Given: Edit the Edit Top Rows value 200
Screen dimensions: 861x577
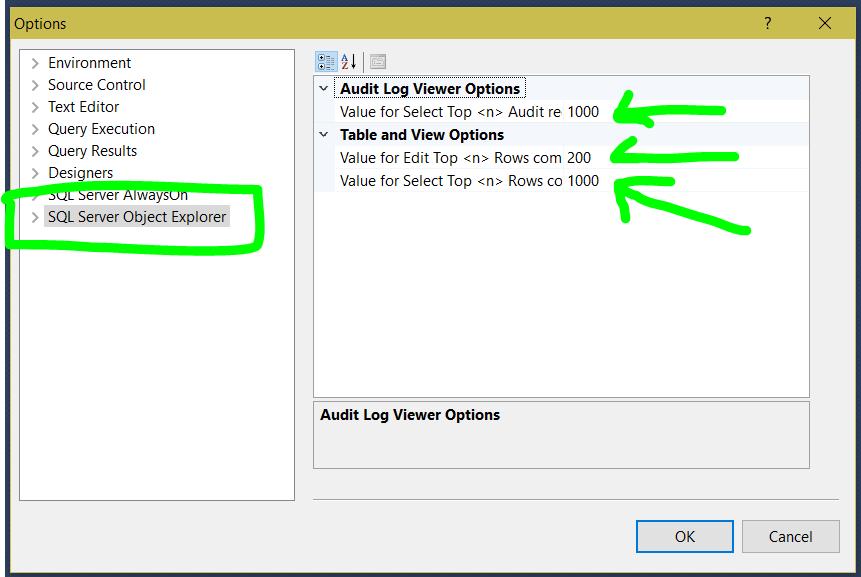Looking at the screenshot, I should pyautogui.click(x=578, y=157).
